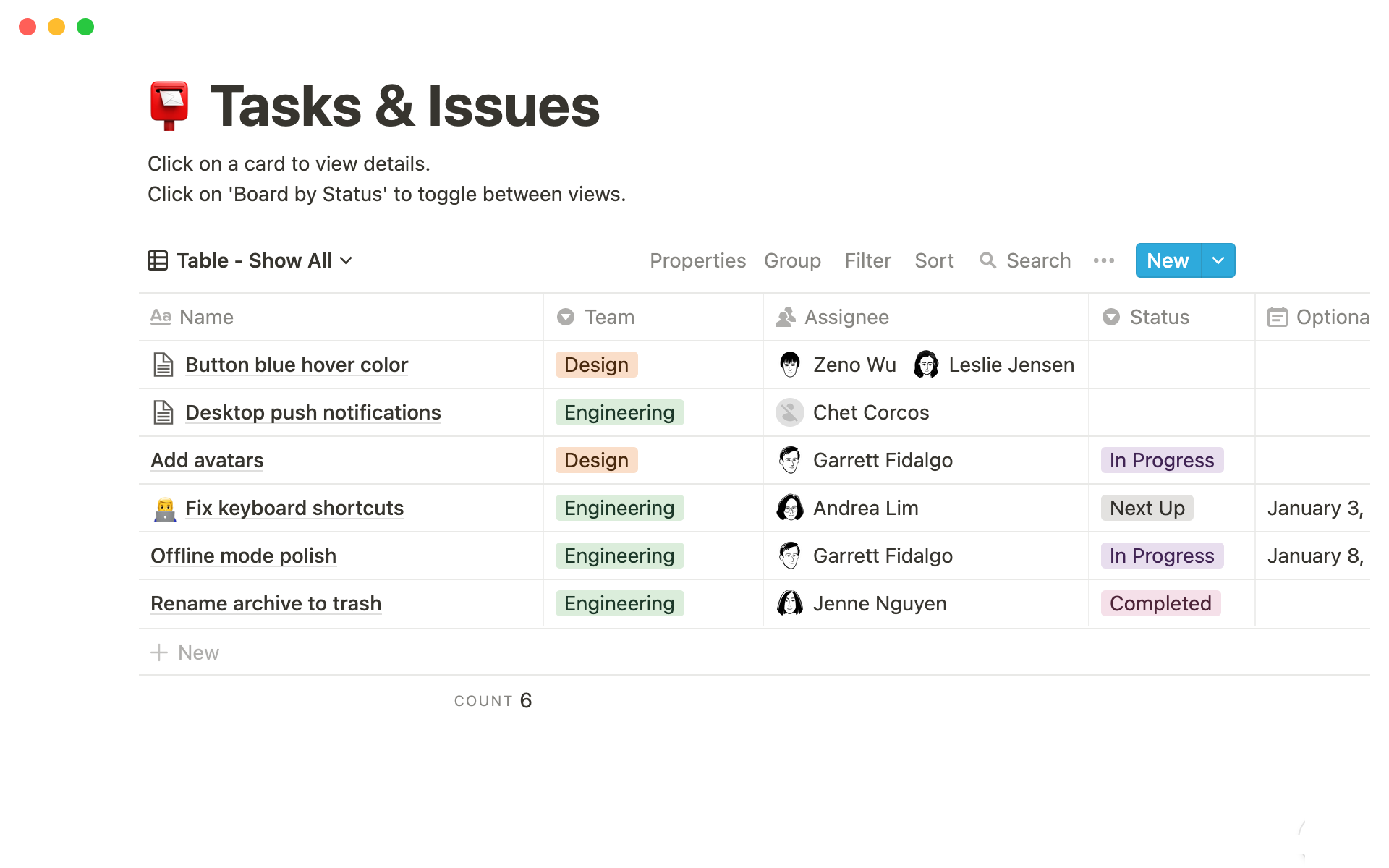Click the COUNT 6 summary under Name column
The height and width of the screenshot is (868, 1389).
pos(493,700)
